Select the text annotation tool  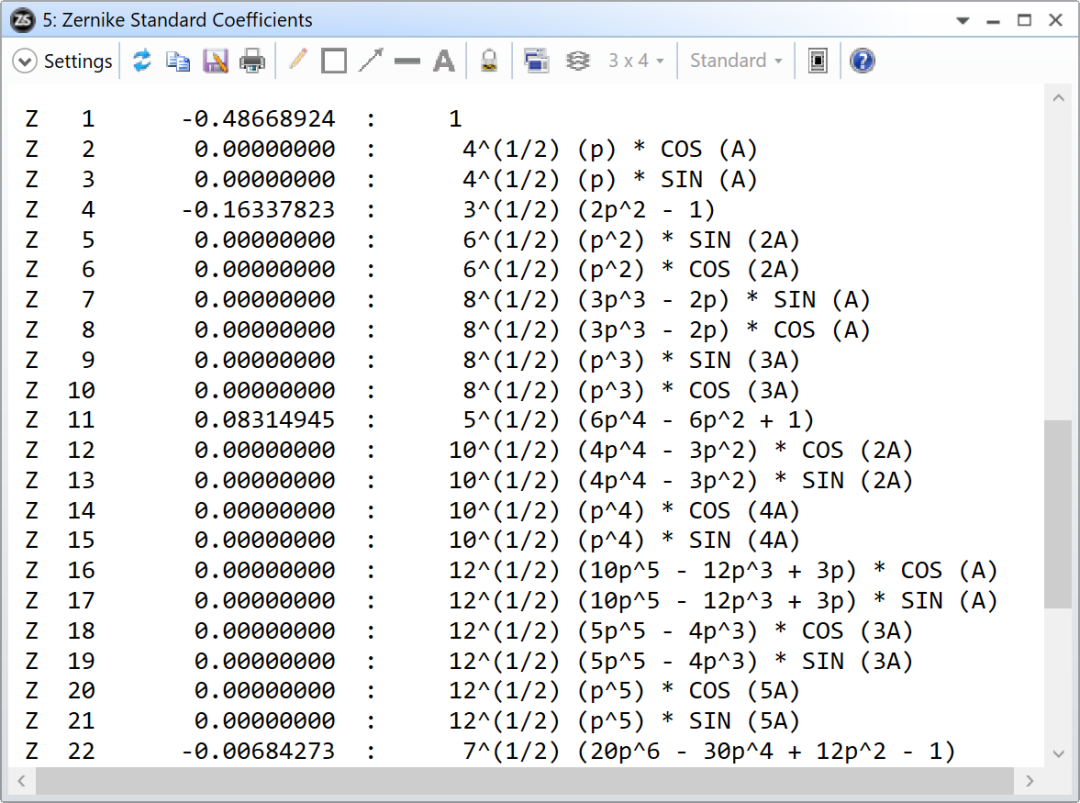point(444,60)
